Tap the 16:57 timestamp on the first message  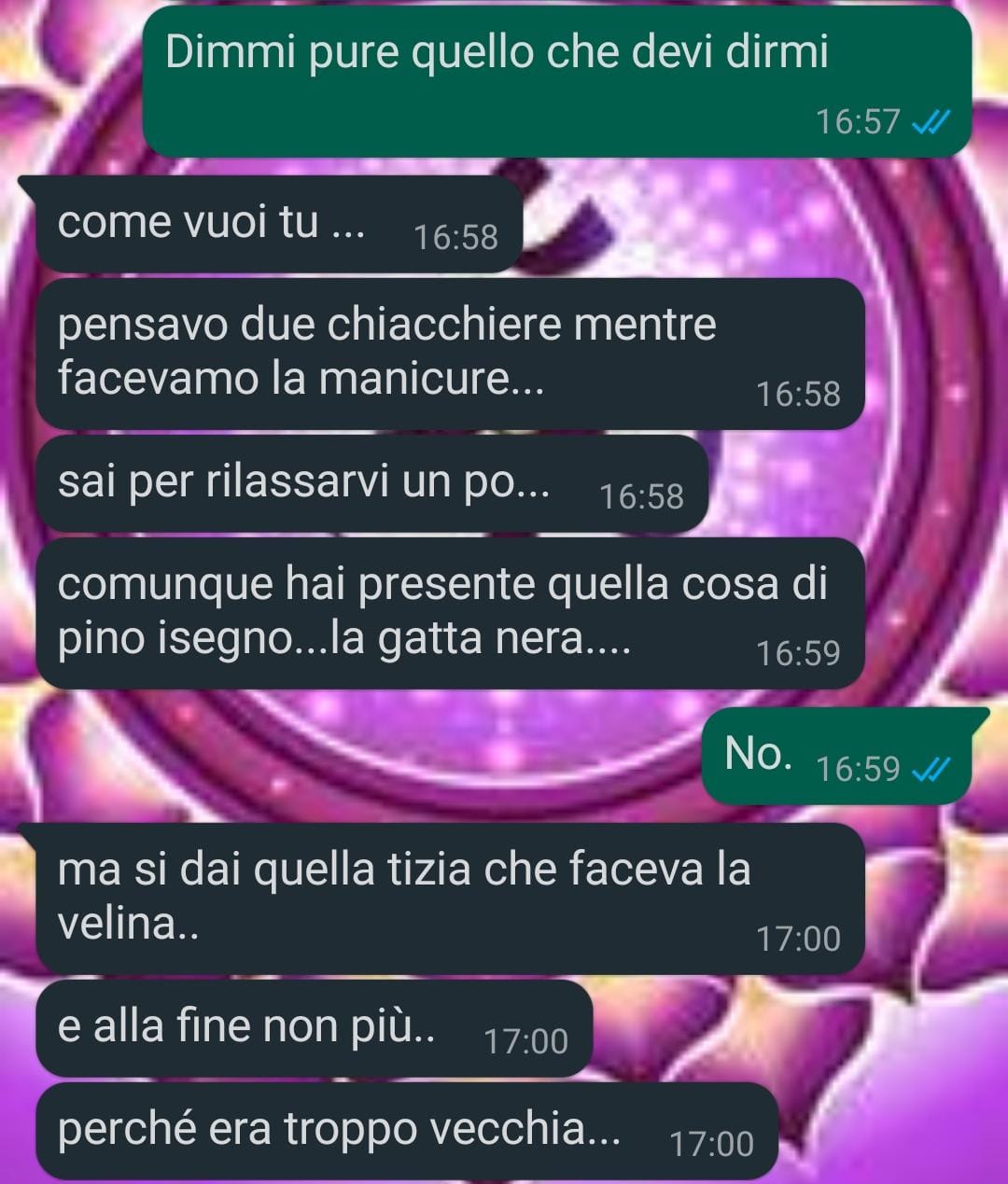(x=858, y=122)
